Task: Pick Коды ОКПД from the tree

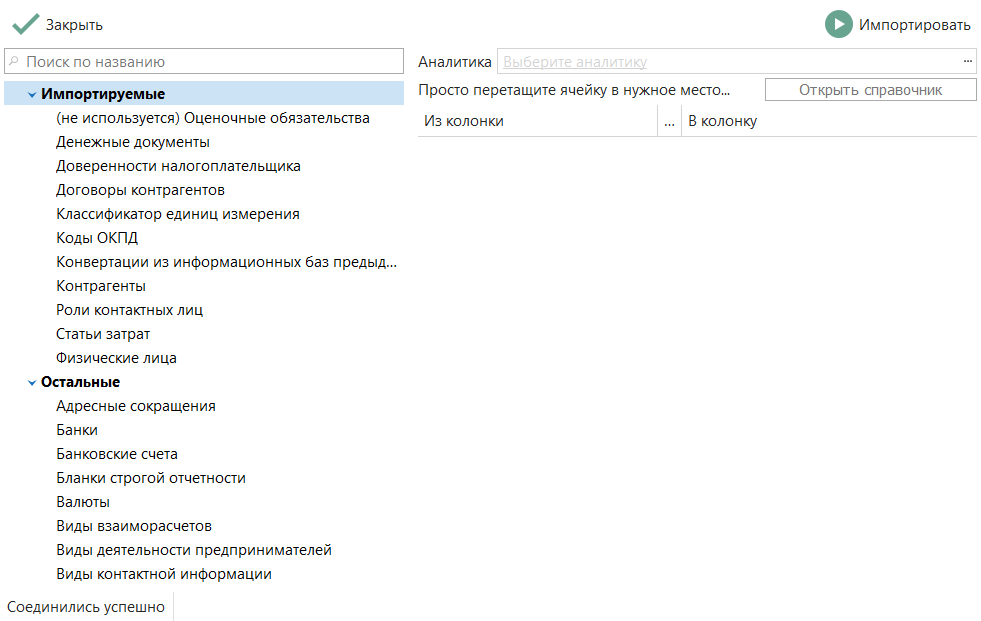Action: (97, 238)
